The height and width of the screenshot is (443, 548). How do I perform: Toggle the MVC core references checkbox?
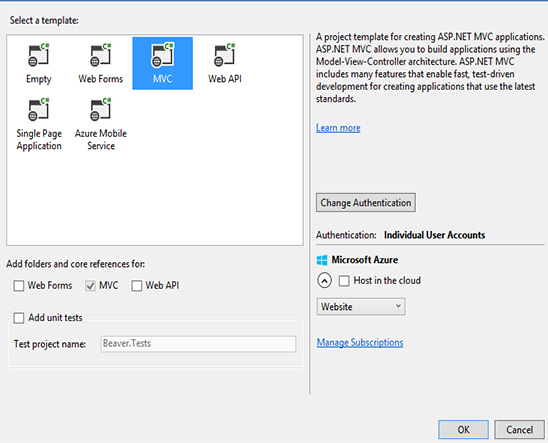point(90,286)
